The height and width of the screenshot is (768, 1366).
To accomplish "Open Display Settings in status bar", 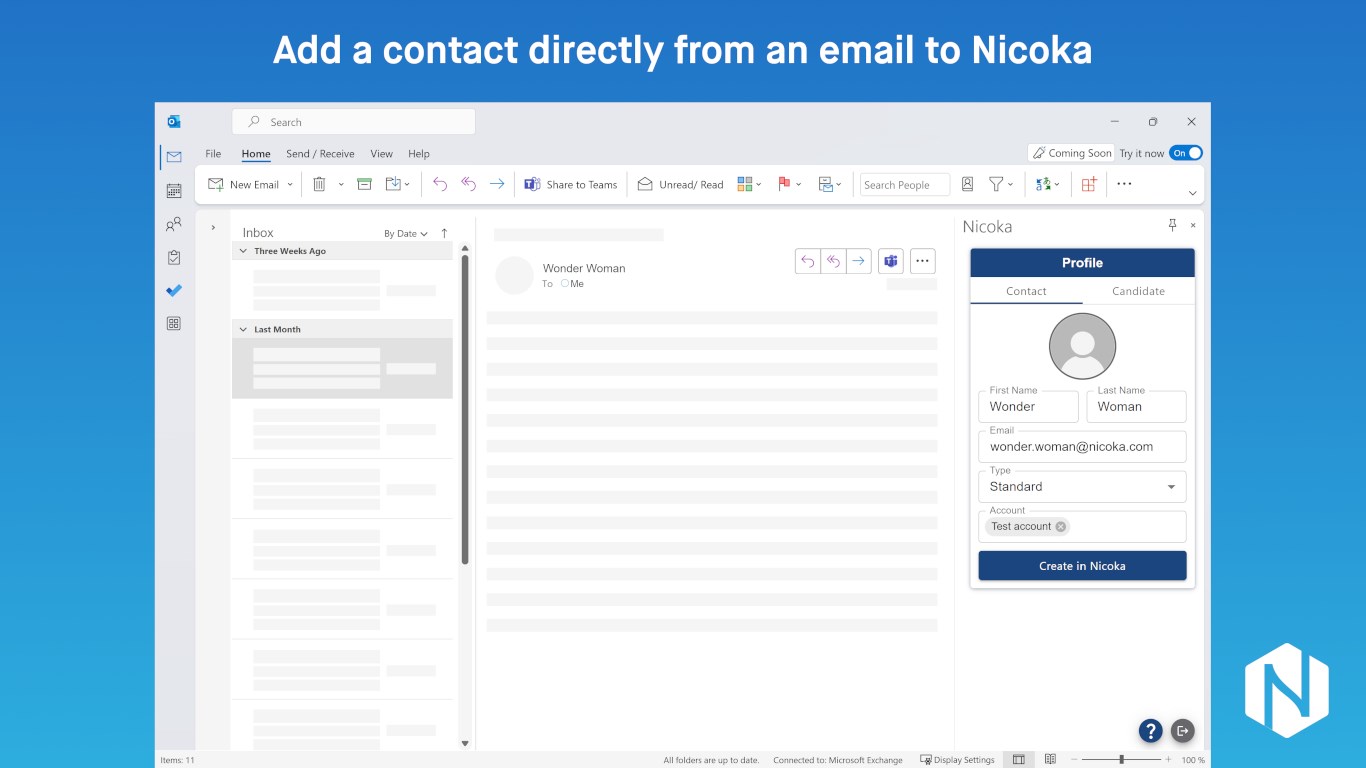I will coord(957,760).
